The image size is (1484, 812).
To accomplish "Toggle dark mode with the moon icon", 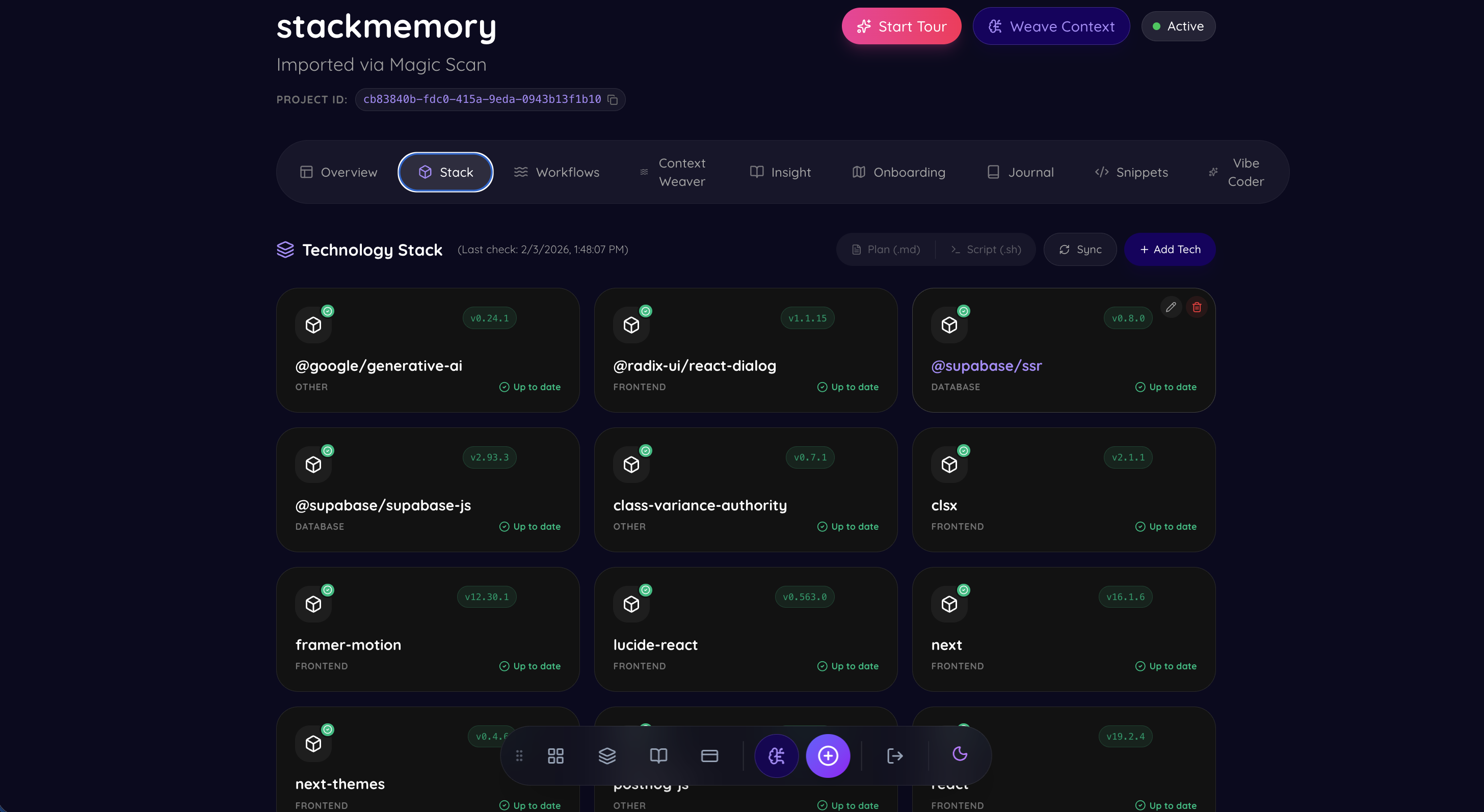I will [x=960, y=754].
